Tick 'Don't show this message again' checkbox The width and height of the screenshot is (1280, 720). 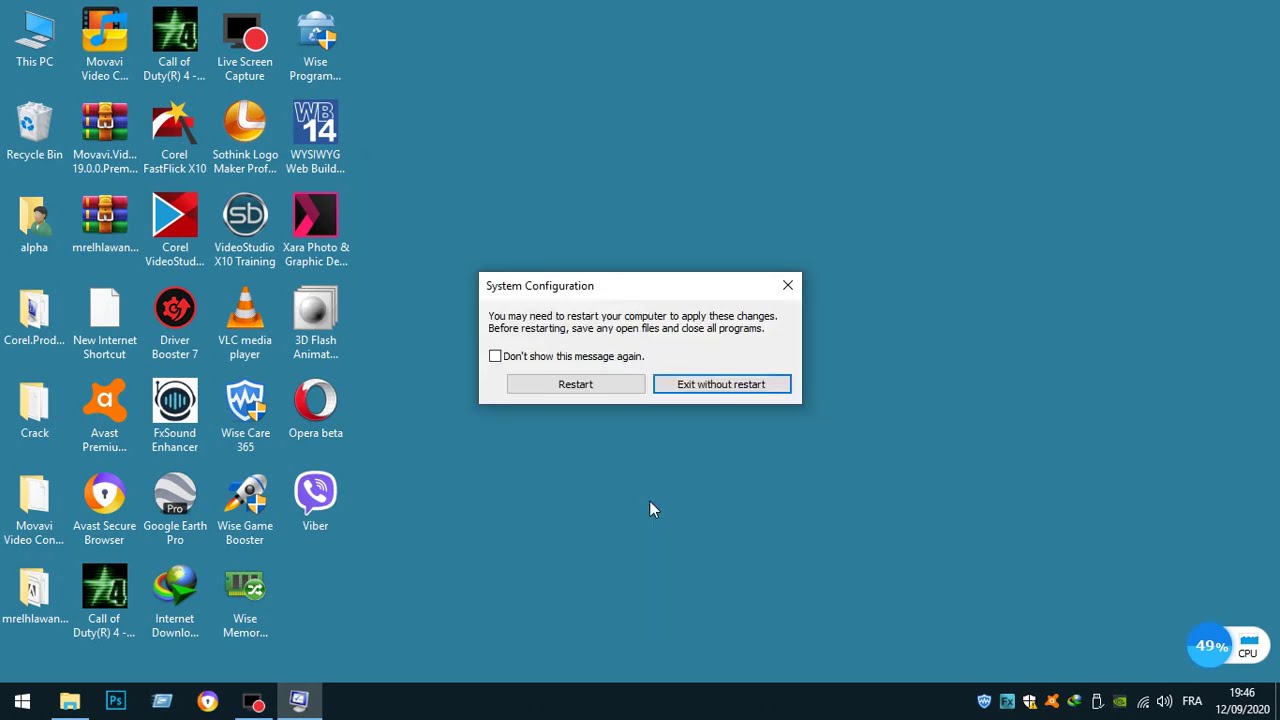[x=495, y=356]
